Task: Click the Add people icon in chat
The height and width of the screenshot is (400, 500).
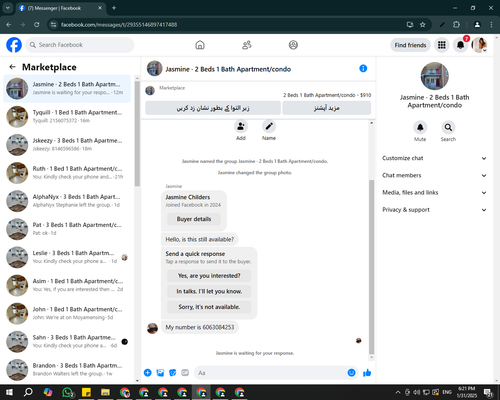Action: [x=241, y=127]
